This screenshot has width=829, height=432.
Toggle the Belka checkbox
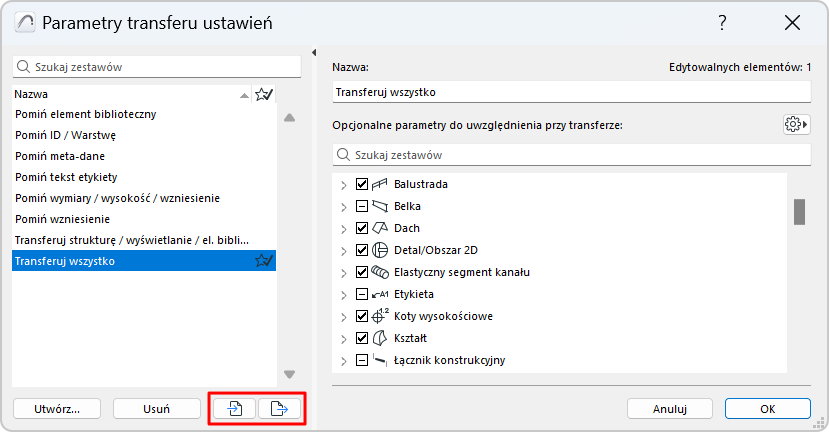pyautogui.click(x=362, y=207)
